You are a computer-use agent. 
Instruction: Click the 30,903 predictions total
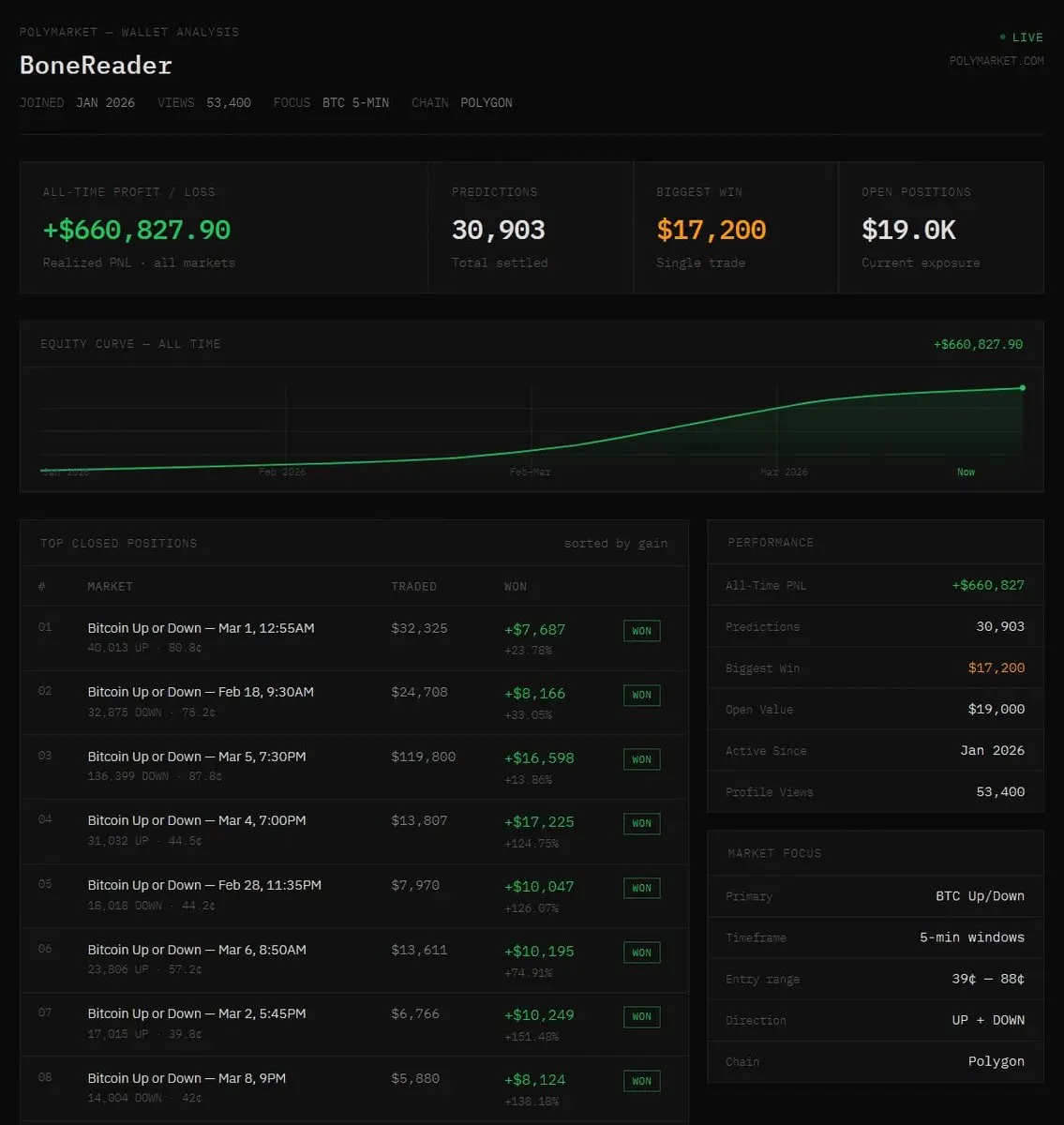tap(498, 230)
